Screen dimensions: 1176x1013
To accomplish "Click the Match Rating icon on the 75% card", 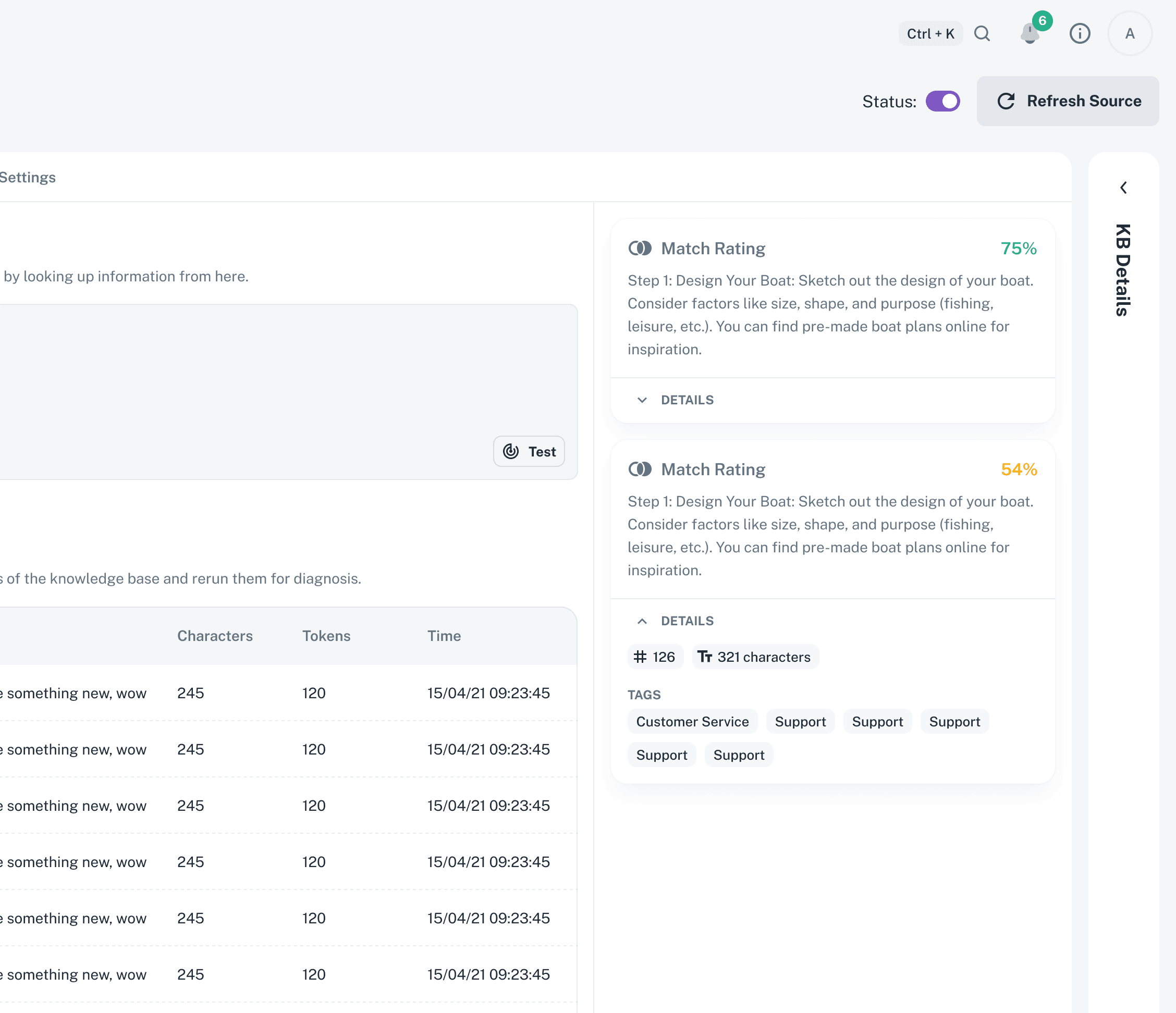I will 640,248.
